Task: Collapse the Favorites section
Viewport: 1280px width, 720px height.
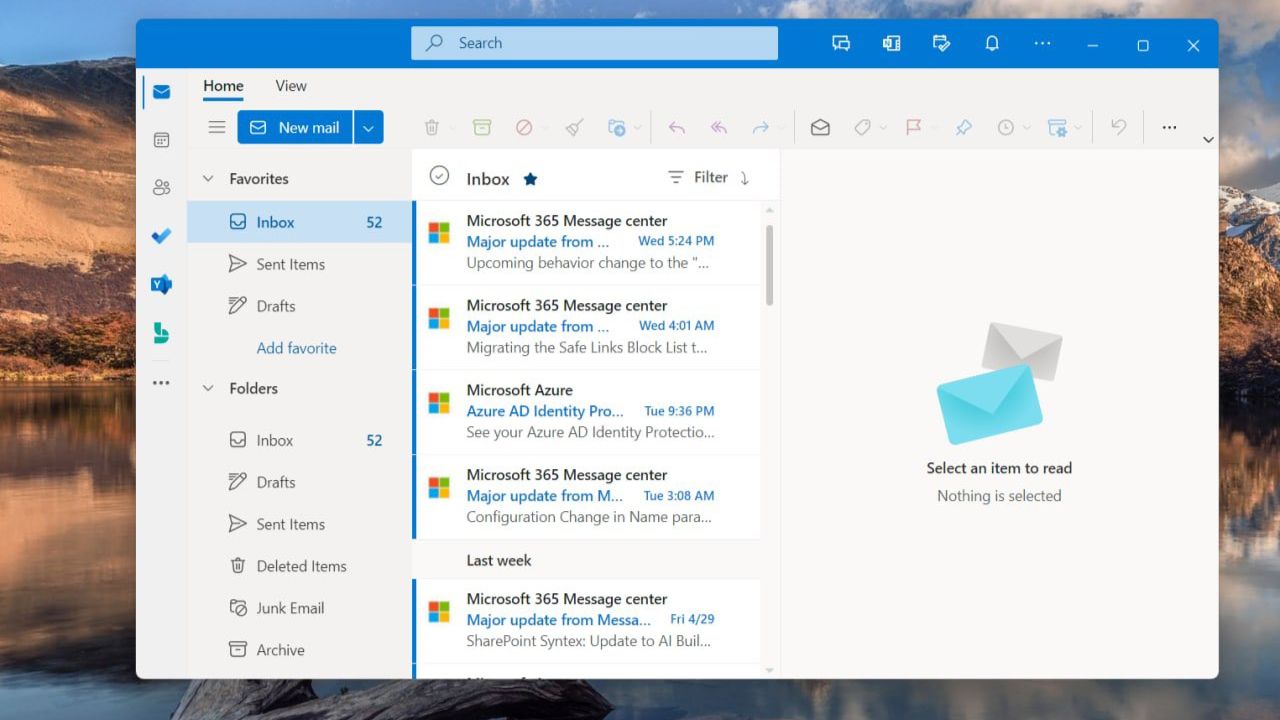Action: [x=208, y=179]
